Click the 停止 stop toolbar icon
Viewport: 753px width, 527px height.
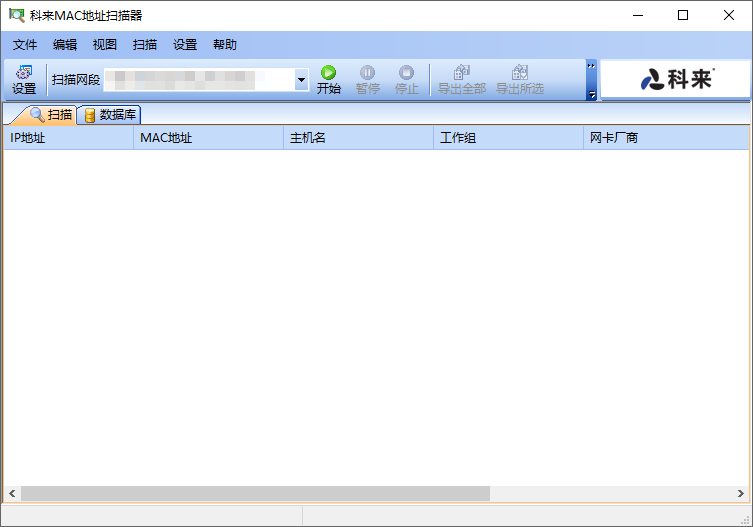click(x=406, y=80)
